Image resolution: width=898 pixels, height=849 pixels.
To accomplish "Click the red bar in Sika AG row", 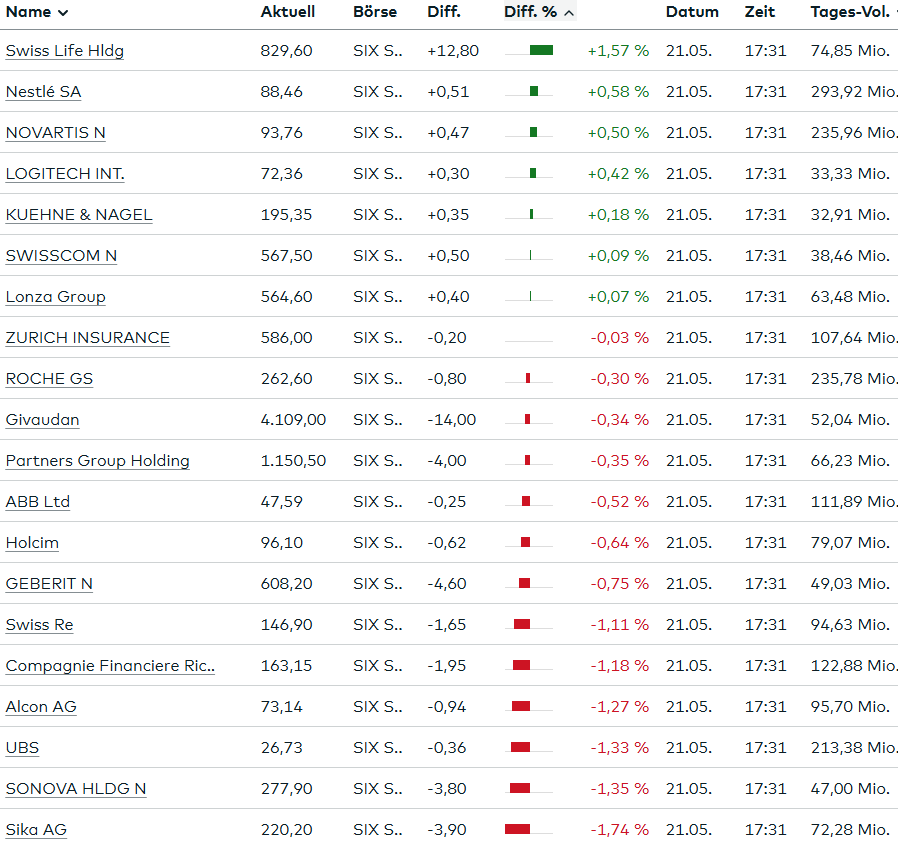I will [517, 829].
